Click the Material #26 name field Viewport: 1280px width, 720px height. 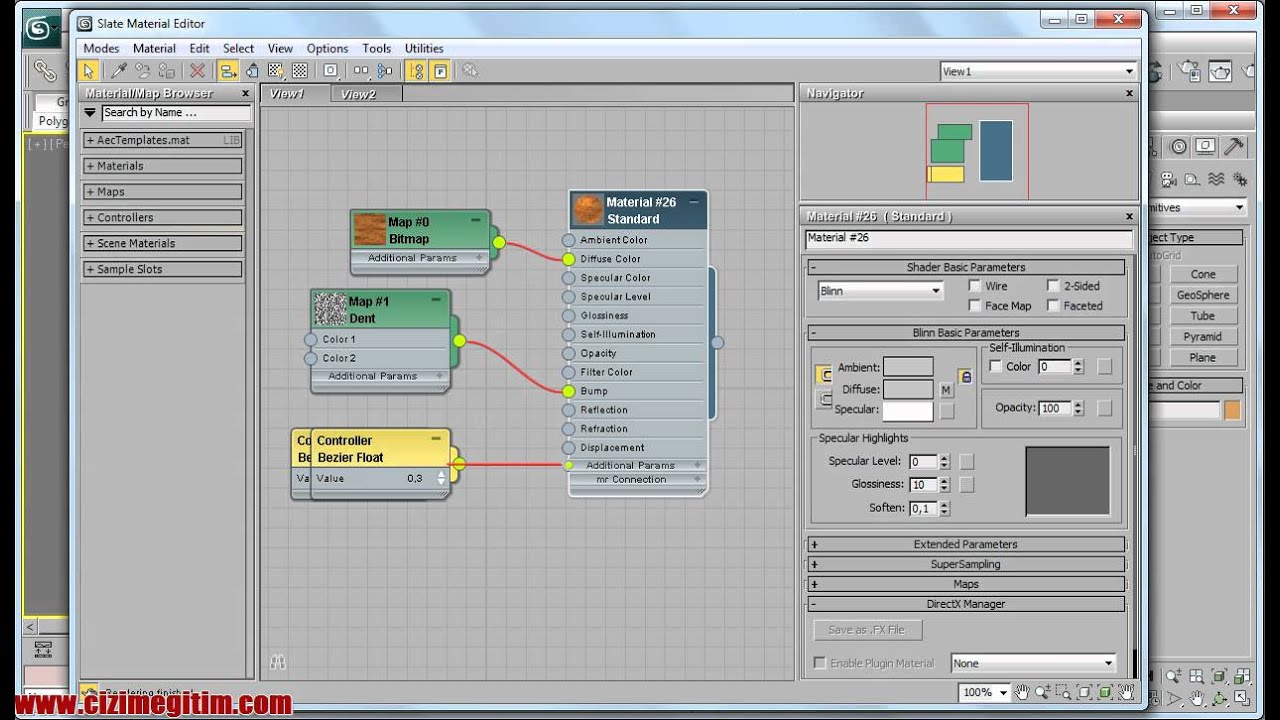tap(969, 238)
